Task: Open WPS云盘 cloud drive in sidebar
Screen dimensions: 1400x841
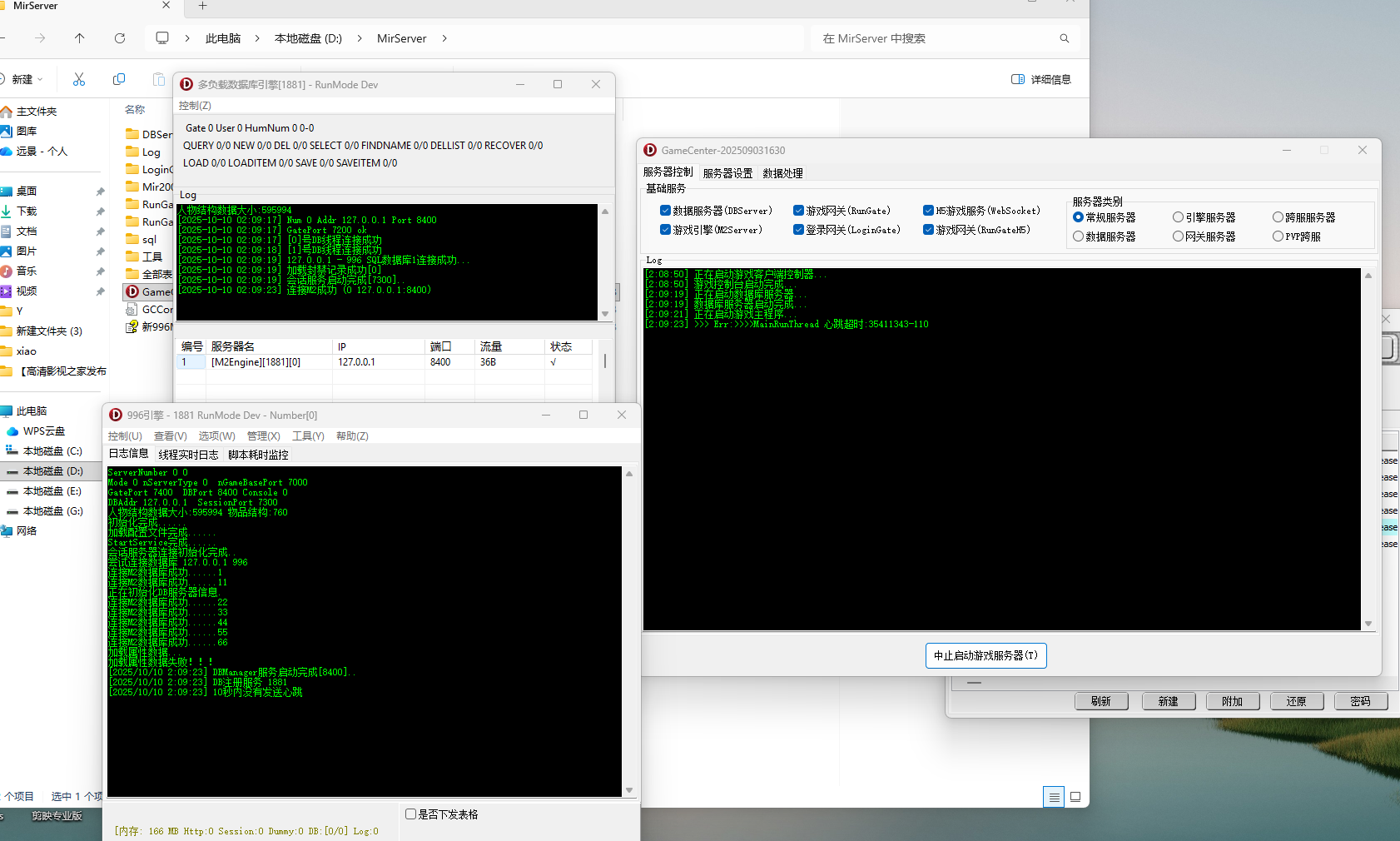Action: [x=43, y=431]
